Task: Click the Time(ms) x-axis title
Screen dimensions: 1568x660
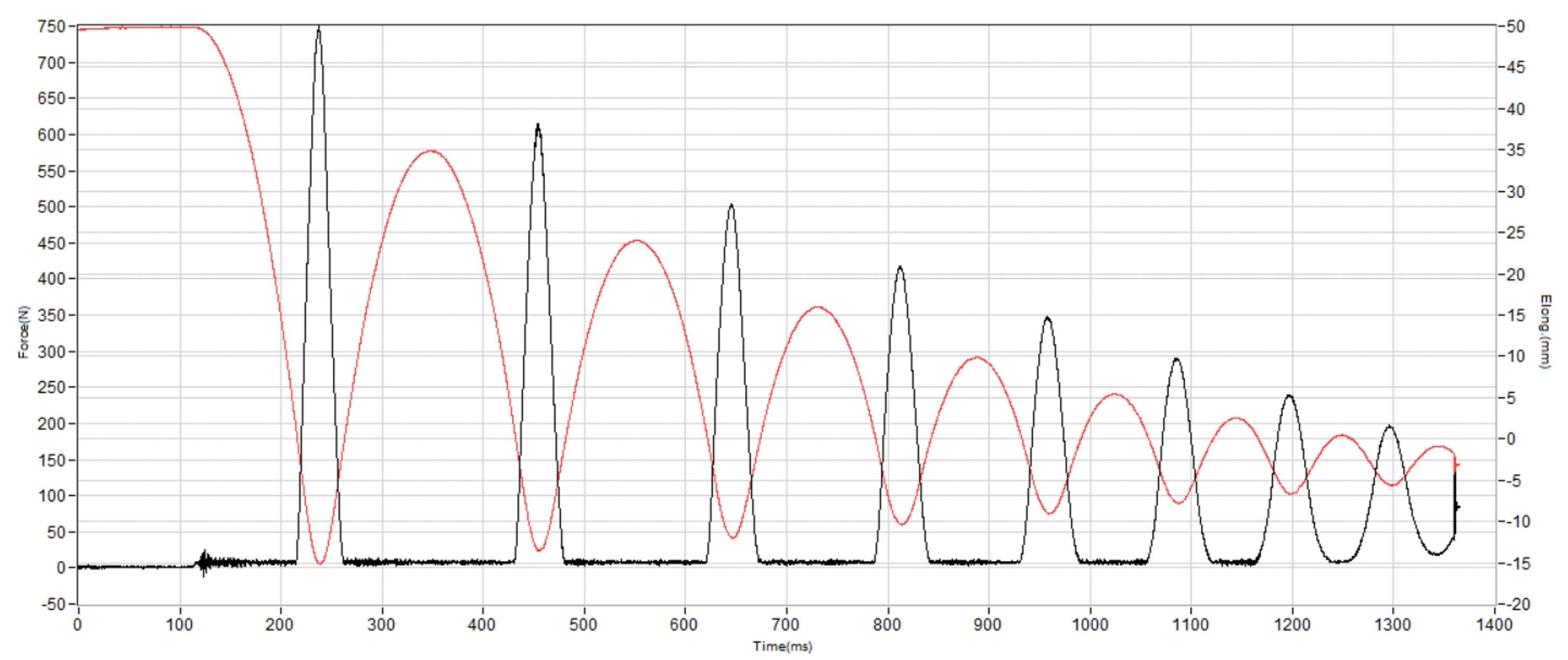Action: click(x=782, y=646)
